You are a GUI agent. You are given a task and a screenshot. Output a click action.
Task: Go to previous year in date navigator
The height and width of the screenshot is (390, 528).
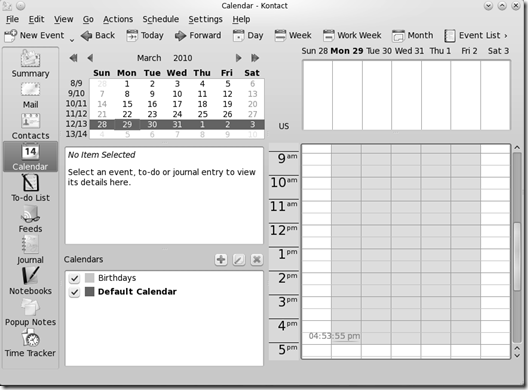(x=73, y=58)
